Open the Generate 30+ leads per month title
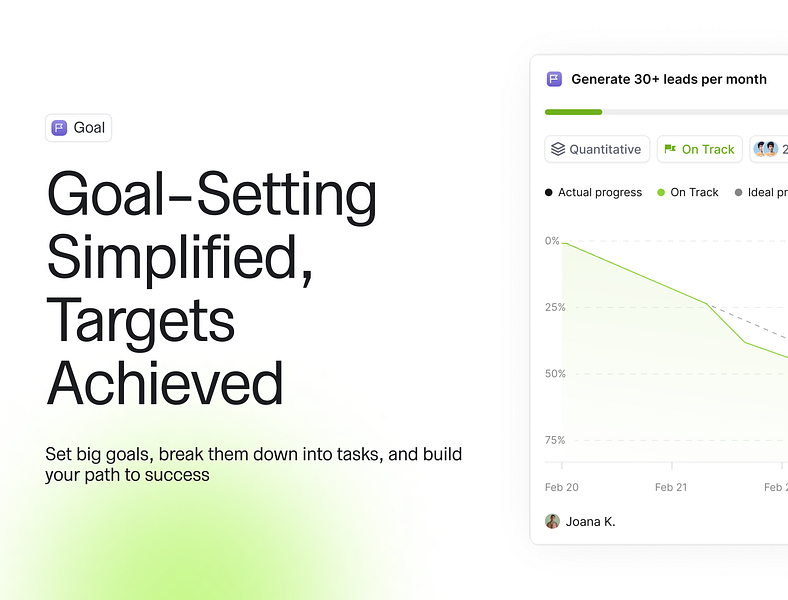This screenshot has width=788, height=600. tap(669, 79)
